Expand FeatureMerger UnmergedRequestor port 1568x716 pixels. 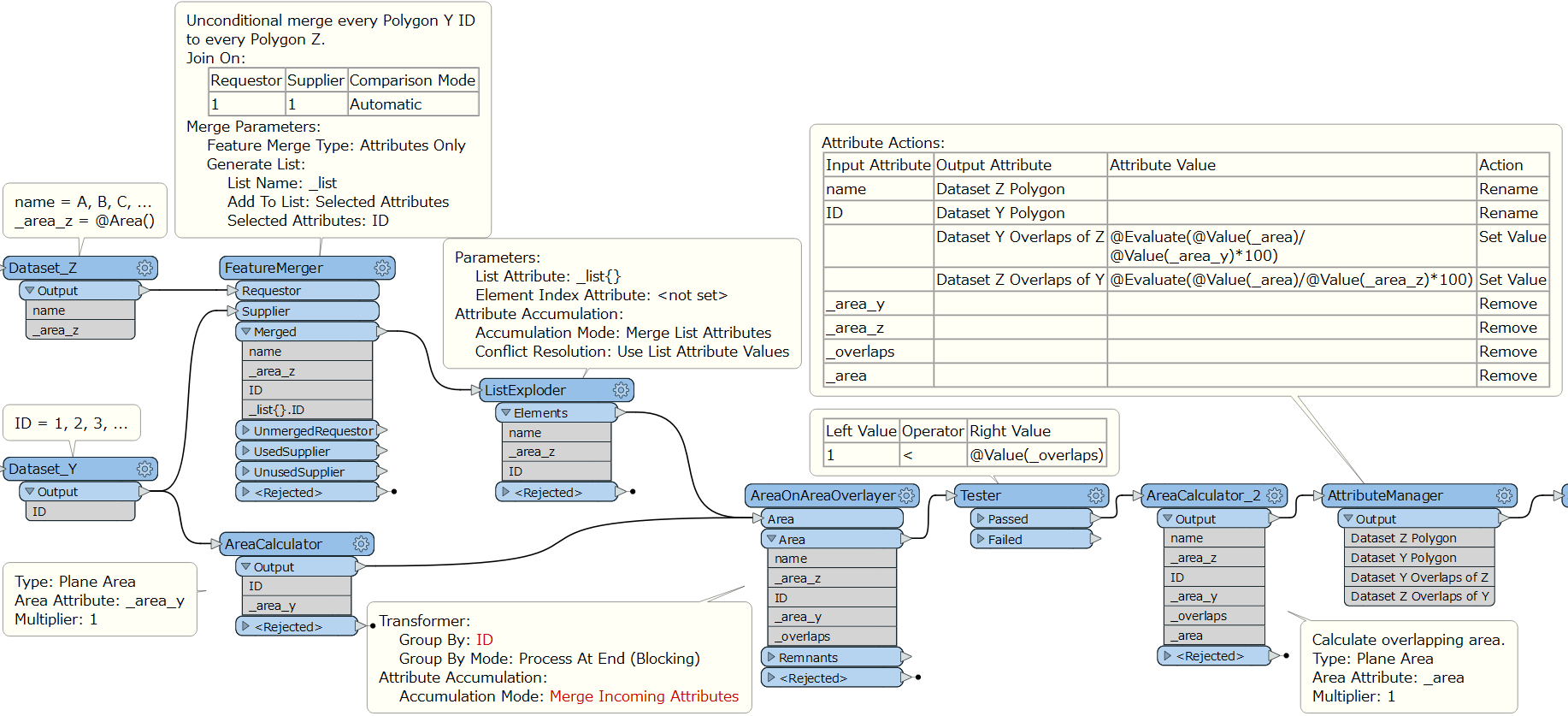(x=246, y=430)
